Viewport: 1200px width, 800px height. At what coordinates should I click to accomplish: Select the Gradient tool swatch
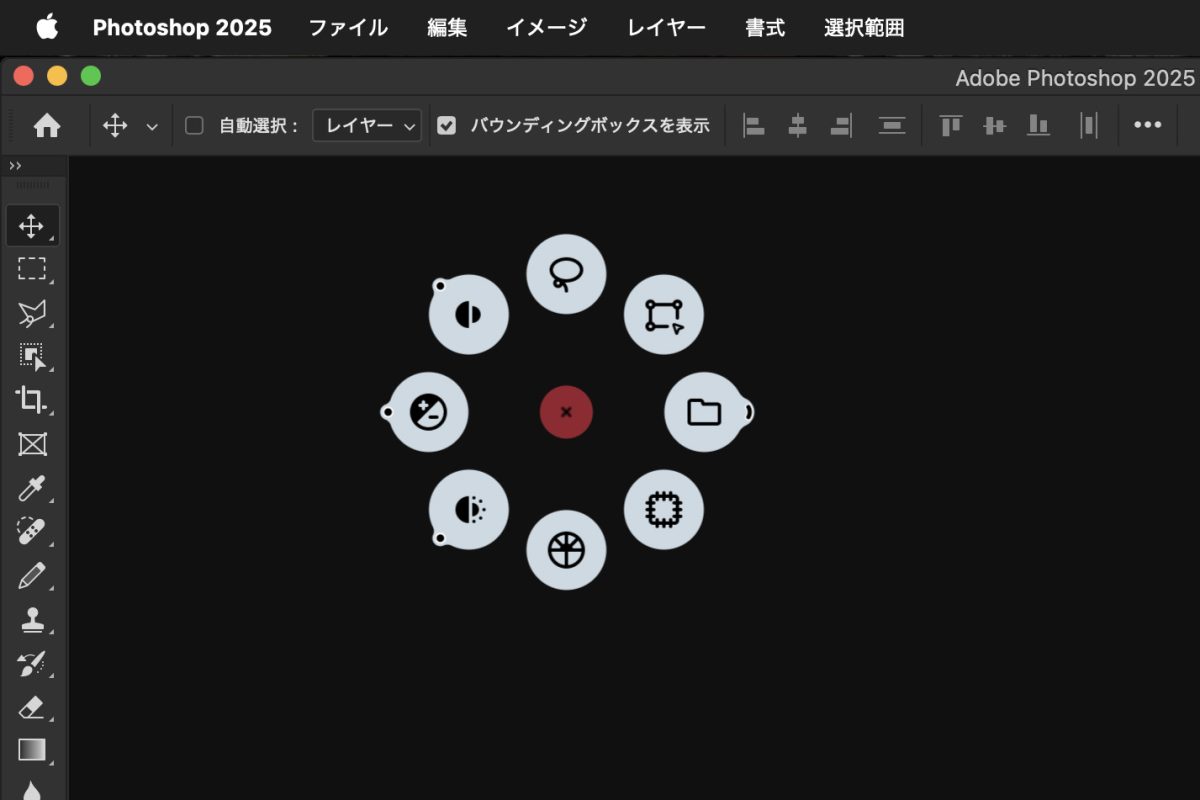[32, 750]
